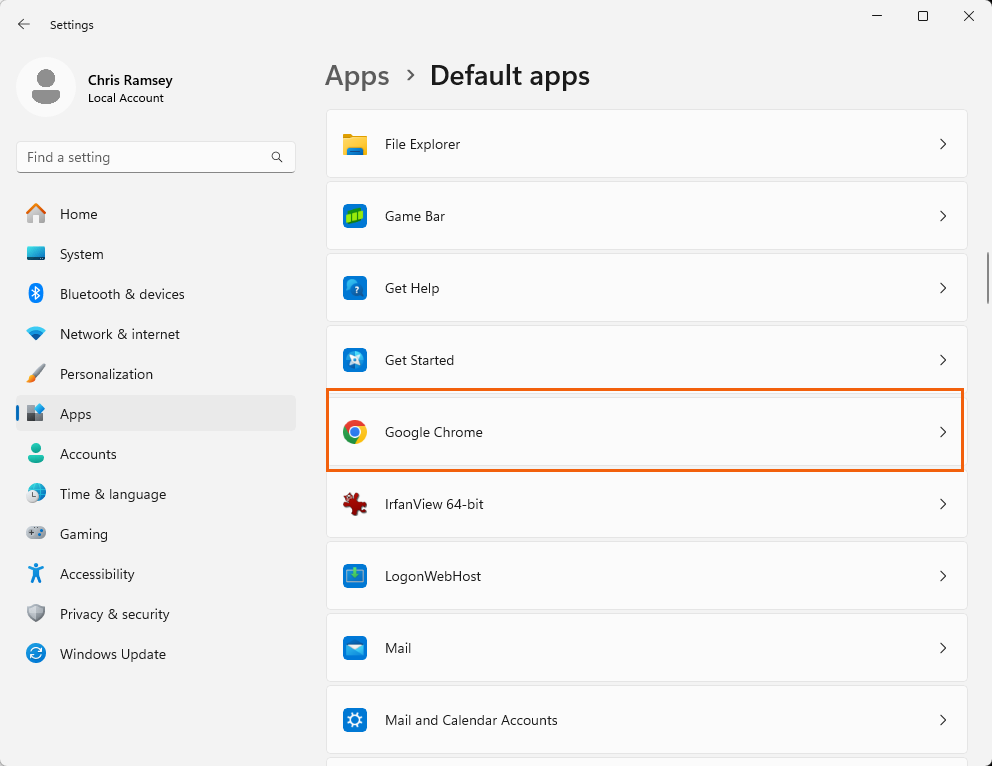Click the Mail and Calendar Accounts gear icon
The width and height of the screenshot is (992, 766).
point(355,720)
